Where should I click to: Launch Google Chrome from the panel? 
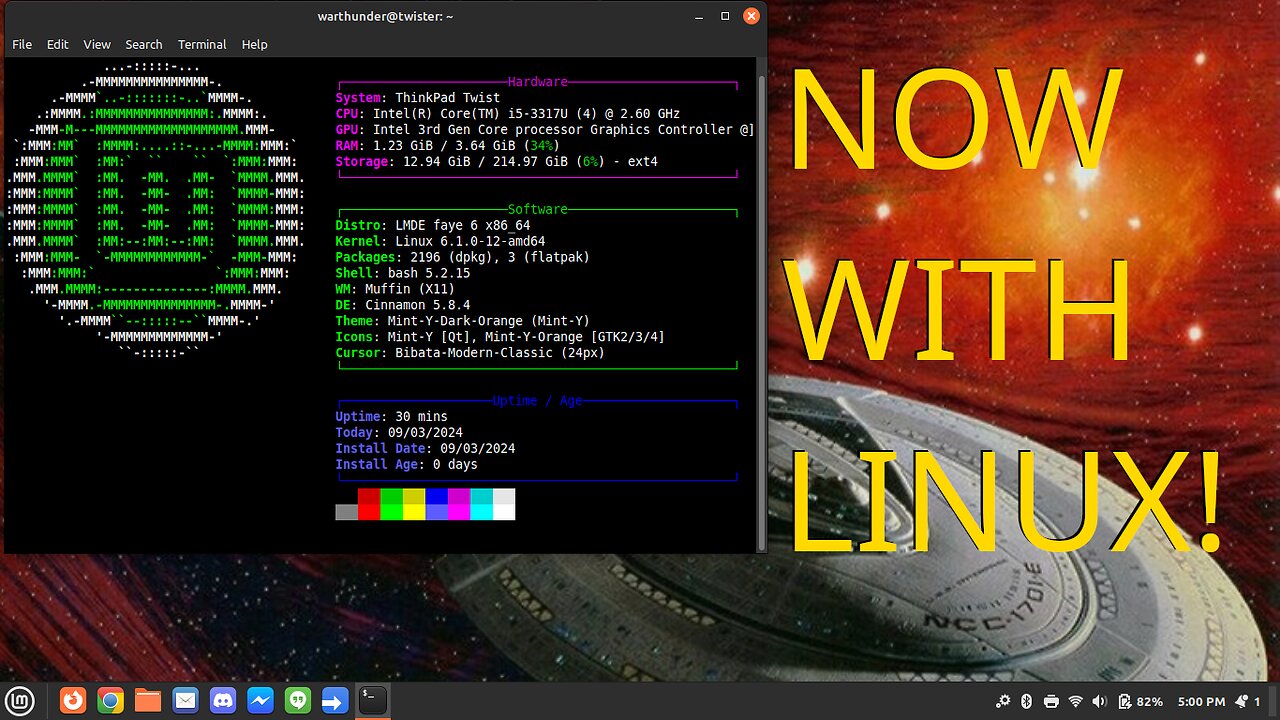(110, 701)
